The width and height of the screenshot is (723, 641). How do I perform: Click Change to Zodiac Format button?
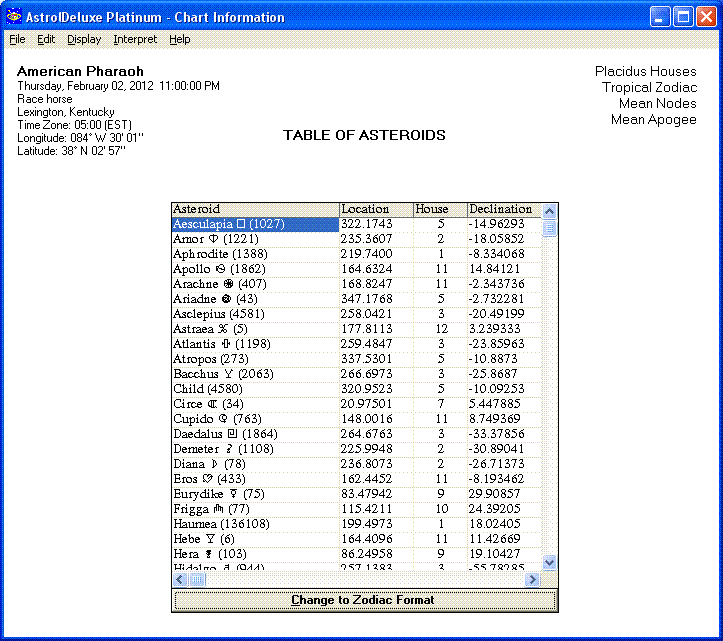[x=364, y=600]
